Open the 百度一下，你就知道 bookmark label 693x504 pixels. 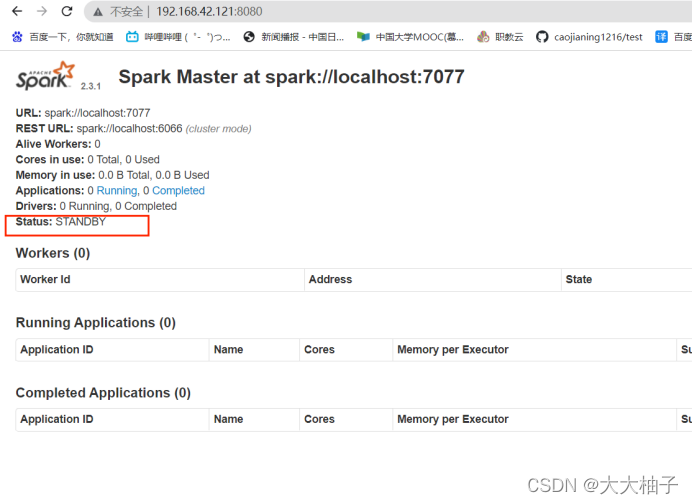click(71, 37)
